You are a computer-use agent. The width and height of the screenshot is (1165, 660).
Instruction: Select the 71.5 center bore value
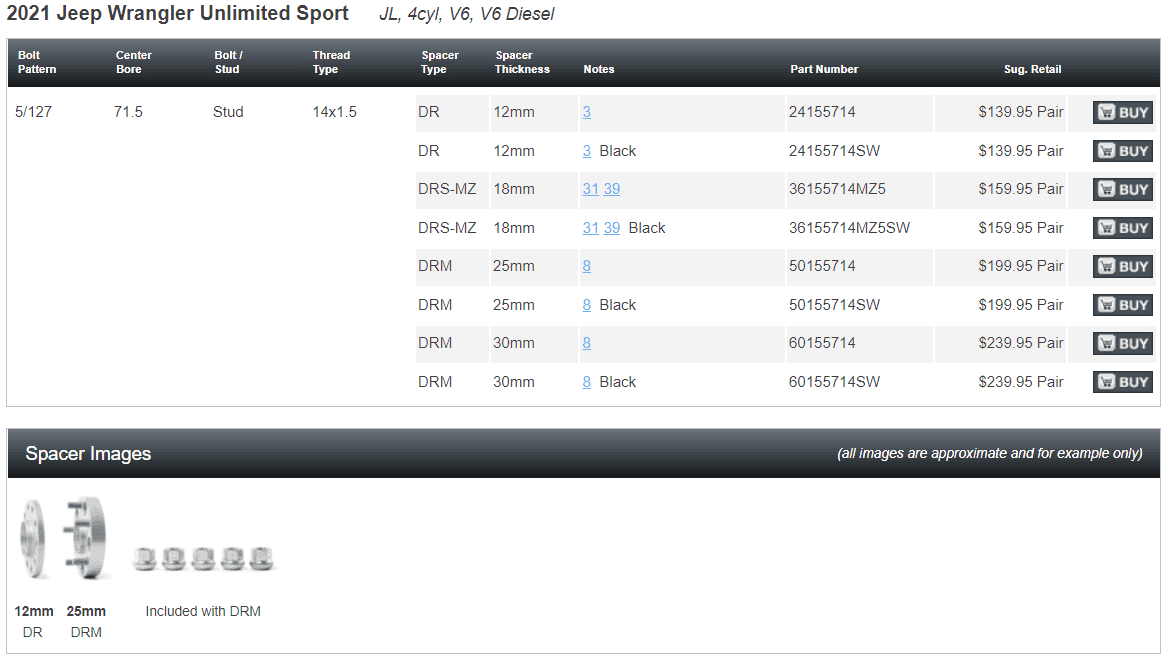[128, 112]
